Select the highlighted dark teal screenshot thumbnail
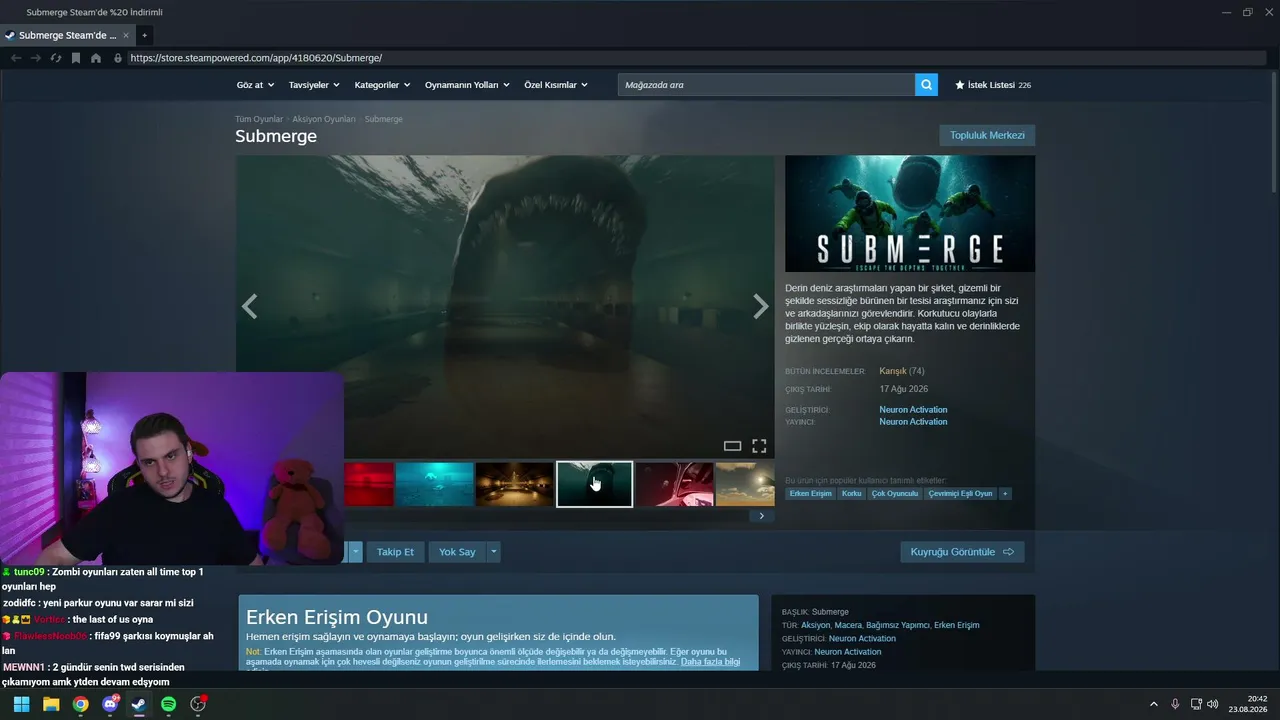Viewport: 1280px width, 720px height. (595, 484)
